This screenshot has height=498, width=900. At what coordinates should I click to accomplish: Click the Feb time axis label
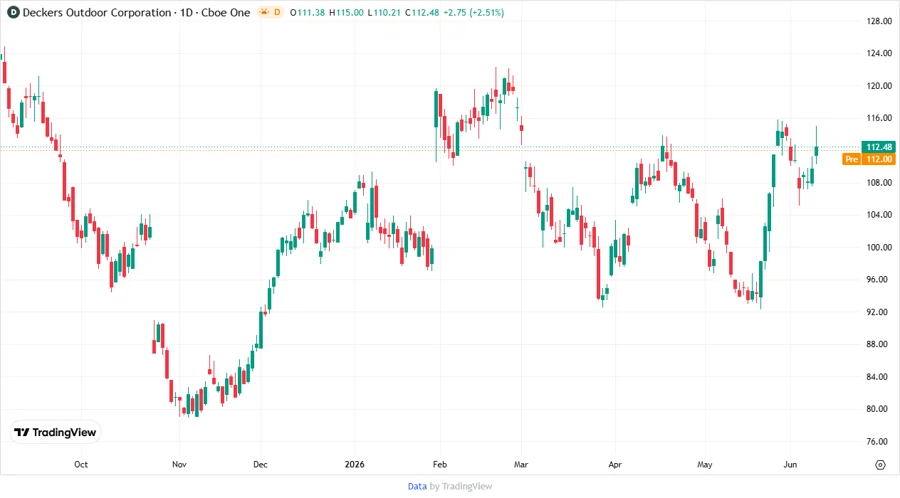[440, 465]
